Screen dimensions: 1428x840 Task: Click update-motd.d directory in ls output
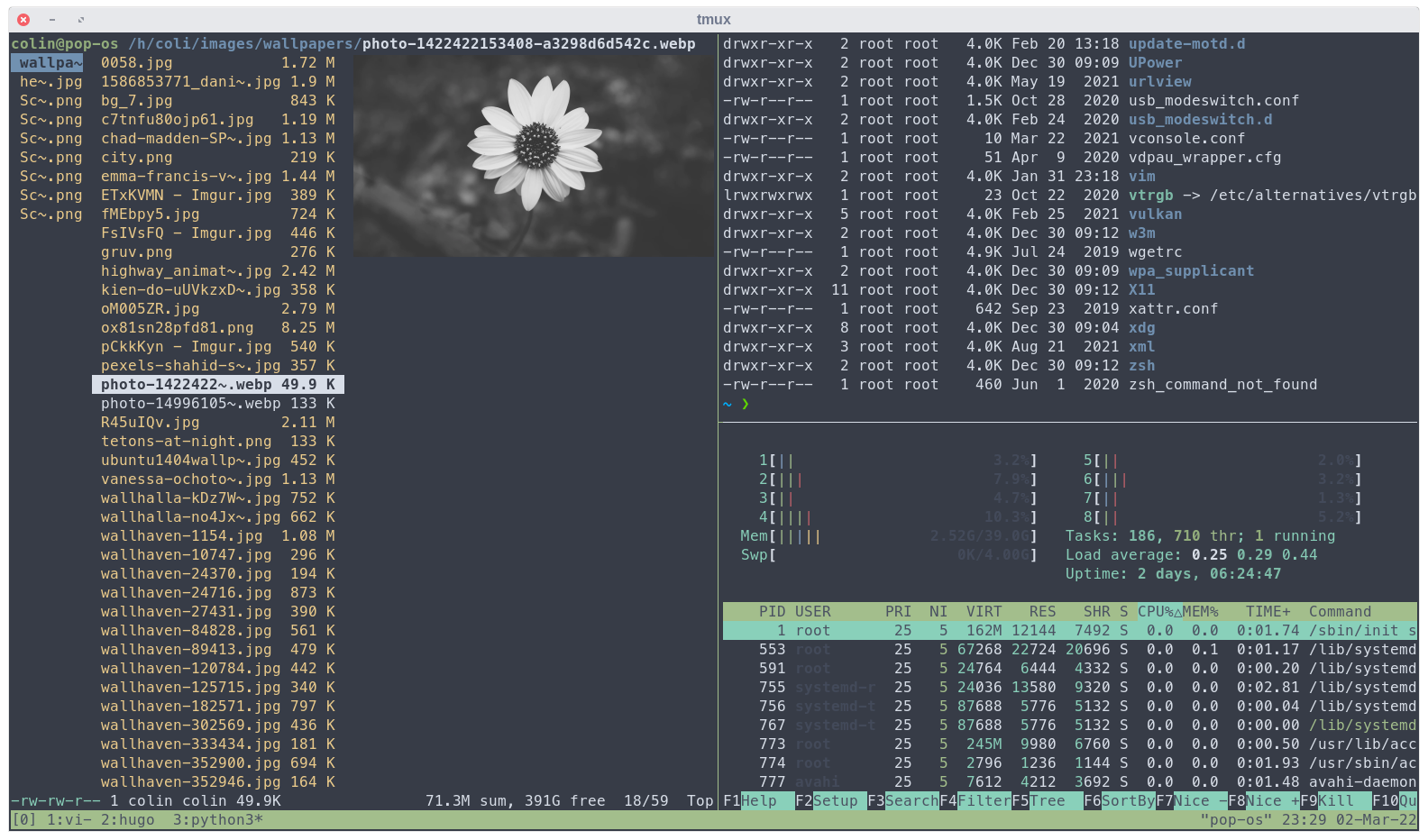(1187, 44)
